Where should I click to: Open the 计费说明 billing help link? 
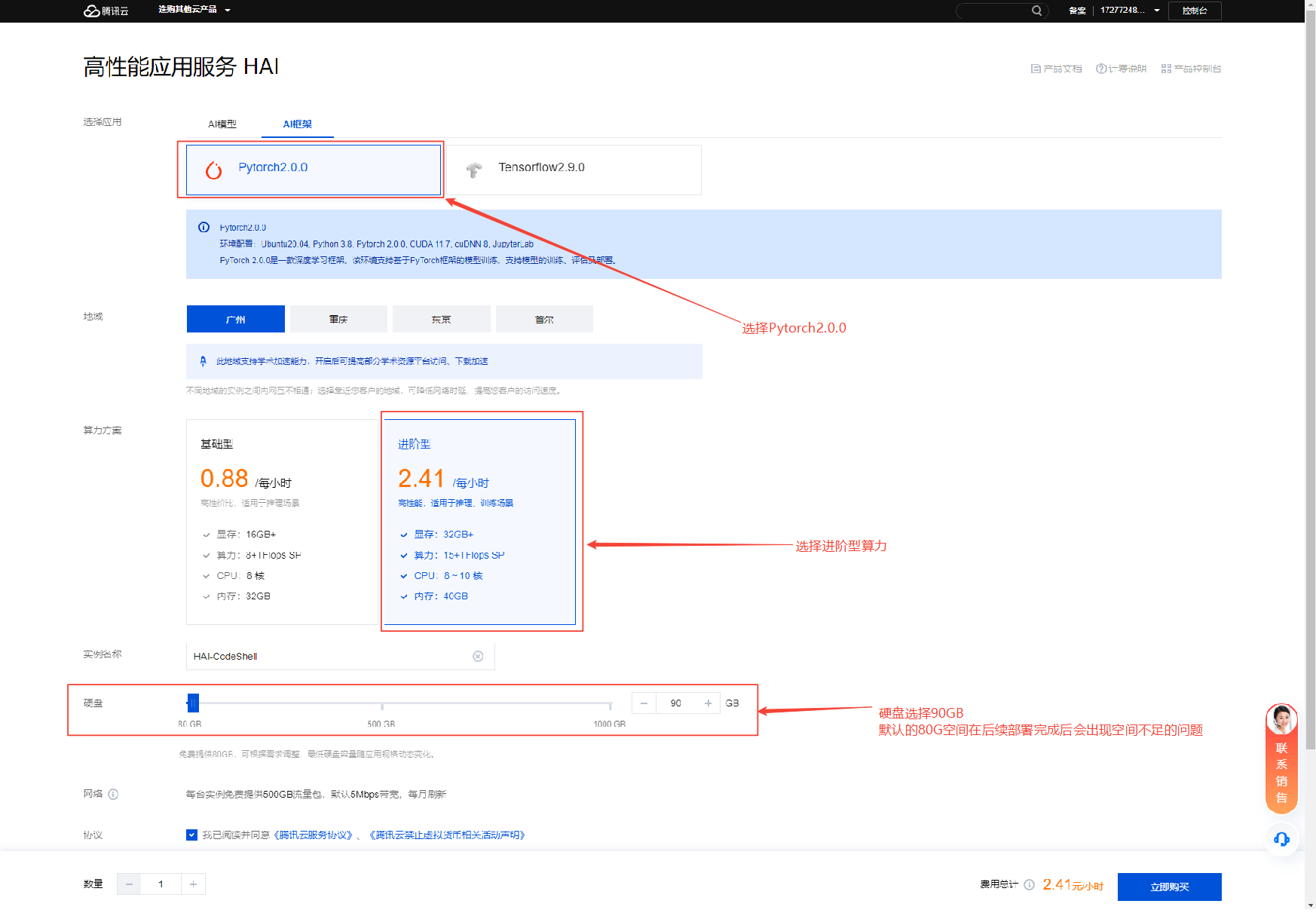(x=1121, y=69)
